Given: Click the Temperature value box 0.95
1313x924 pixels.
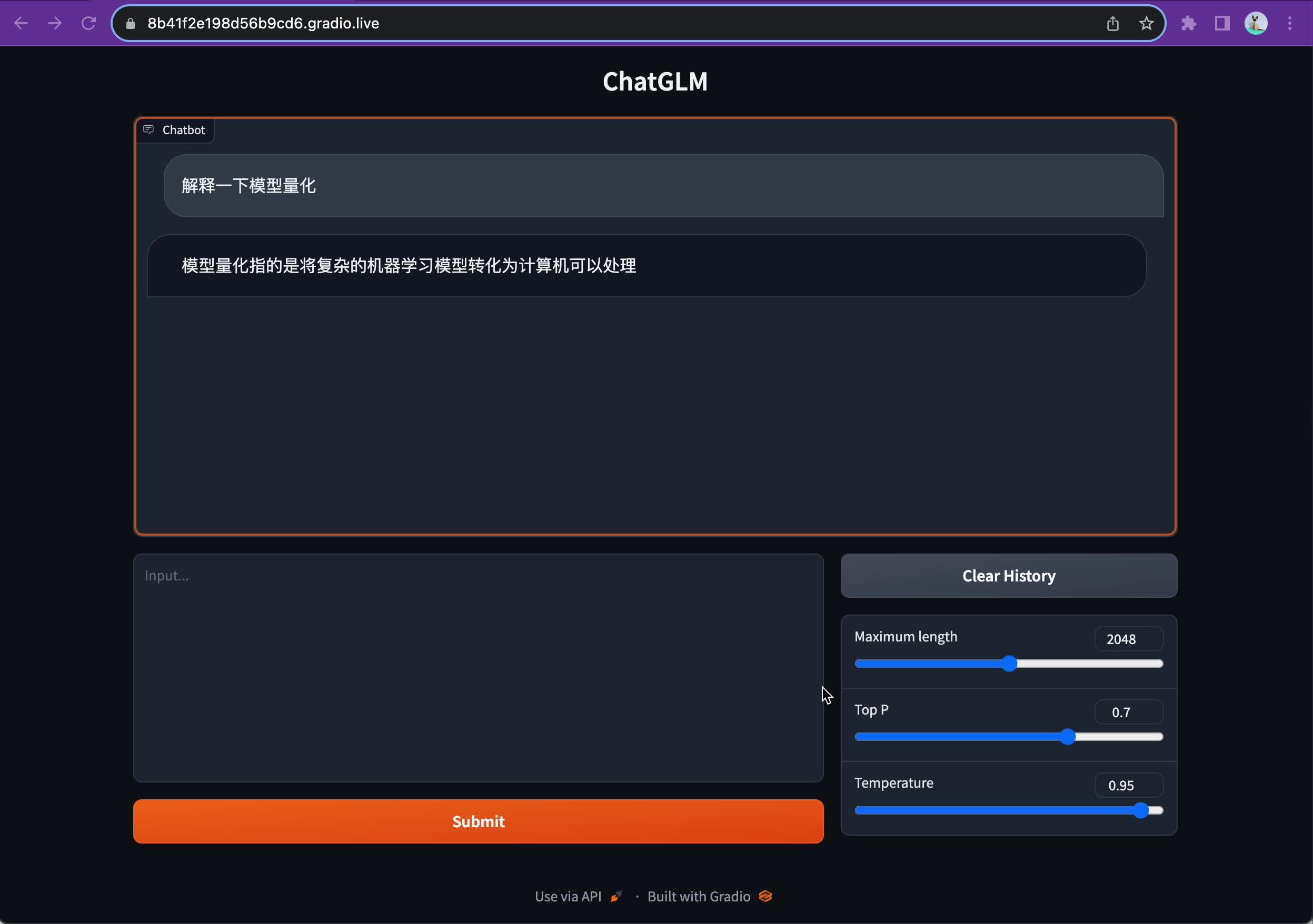Looking at the screenshot, I should pos(1129,785).
